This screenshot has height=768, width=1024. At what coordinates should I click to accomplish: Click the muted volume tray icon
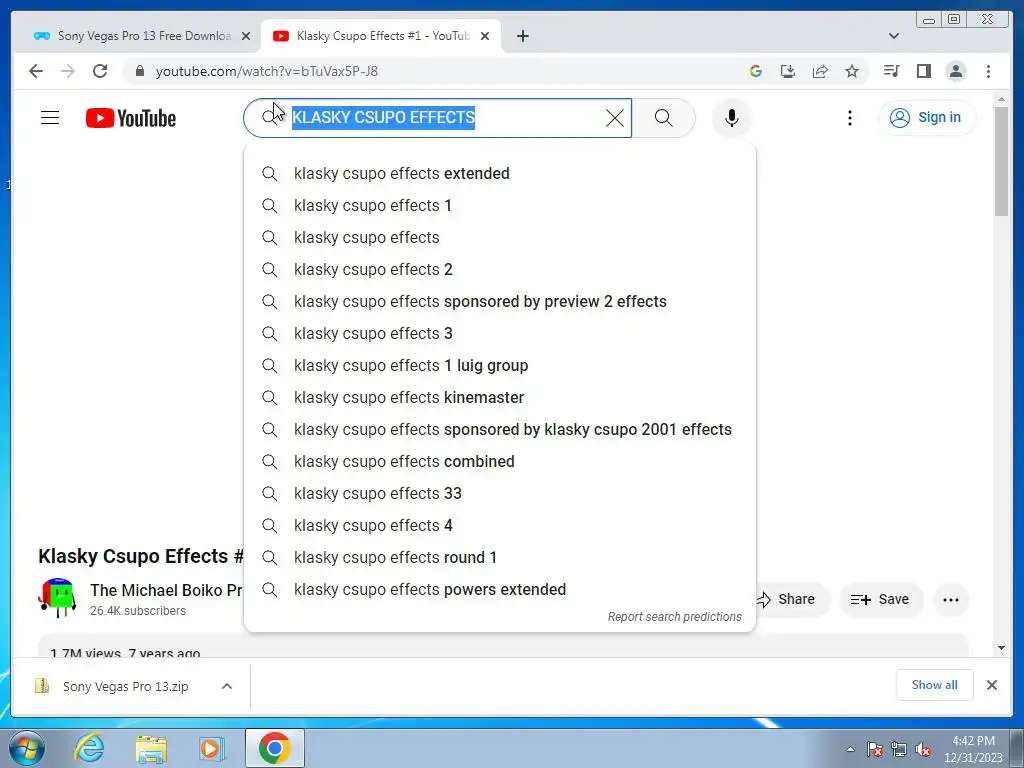pyautogui.click(x=923, y=749)
